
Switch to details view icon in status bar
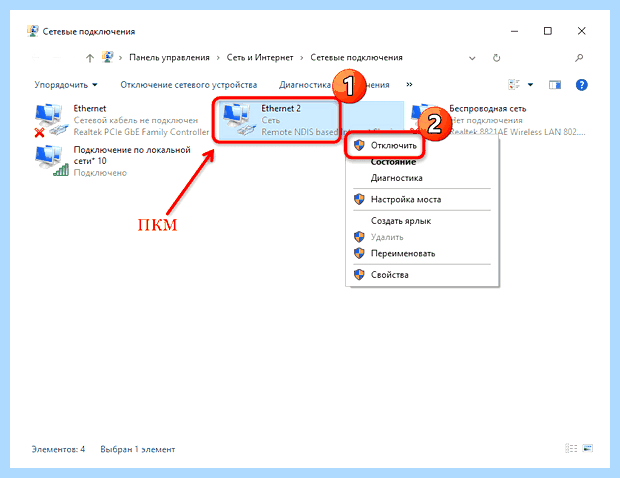(571, 448)
